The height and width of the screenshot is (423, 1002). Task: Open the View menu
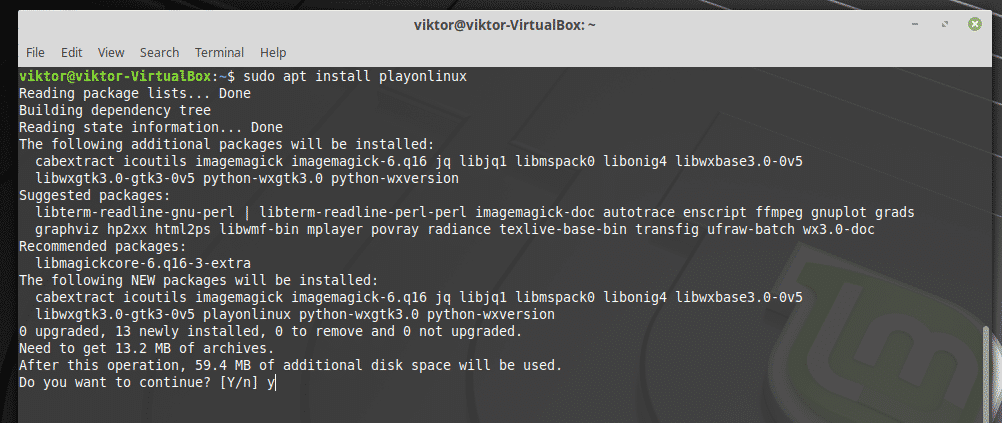[111, 52]
